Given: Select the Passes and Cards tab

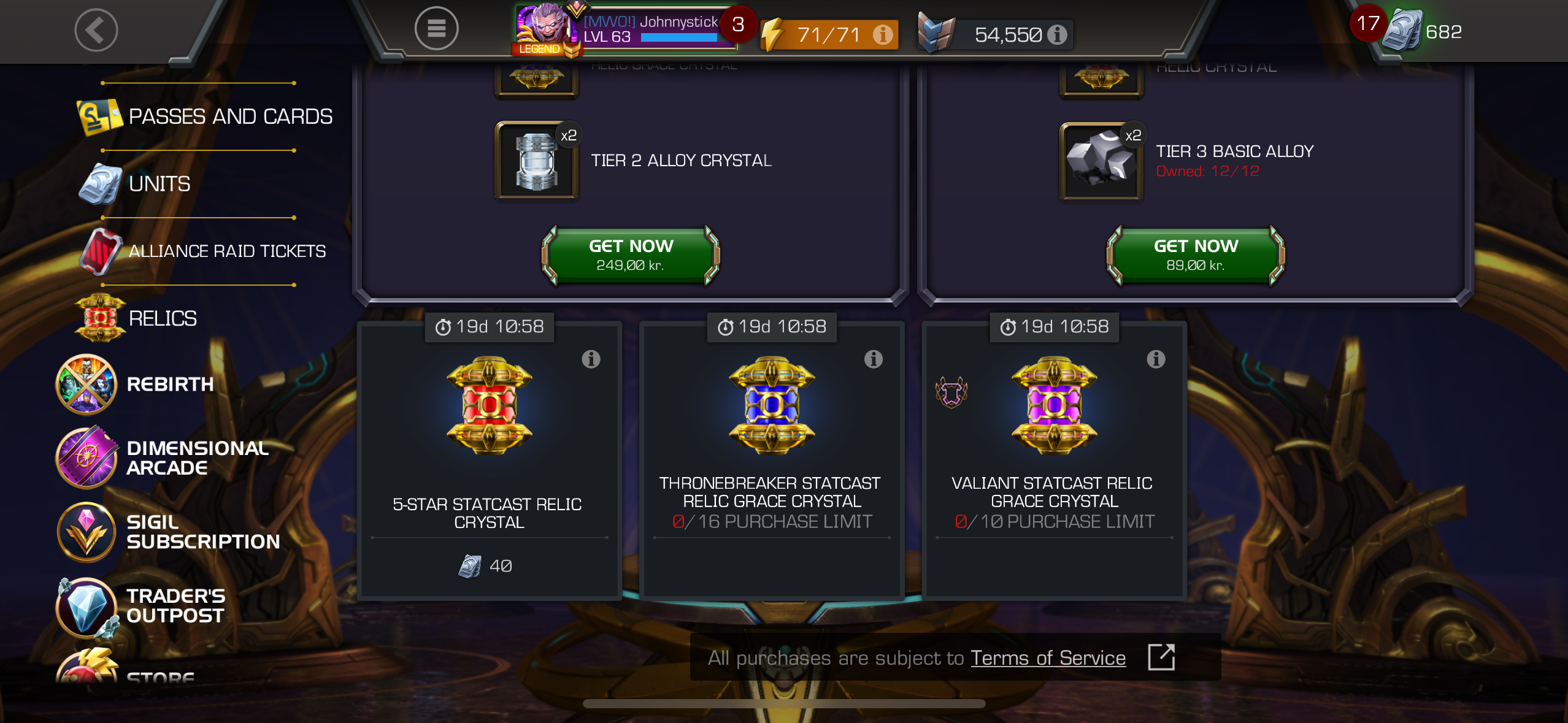Looking at the screenshot, I should point(204,117).
